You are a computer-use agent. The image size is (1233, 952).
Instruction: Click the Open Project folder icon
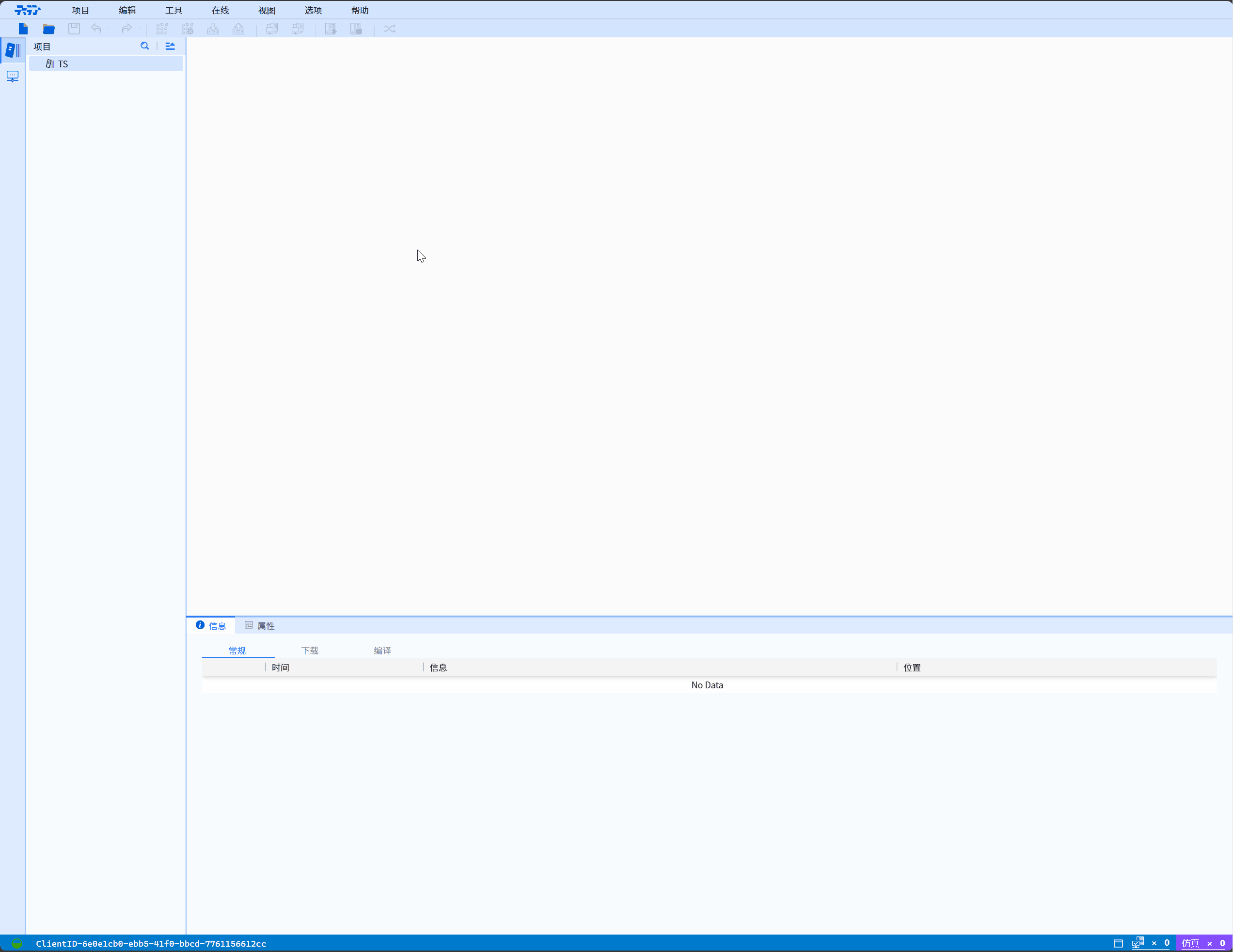(49, 29)
